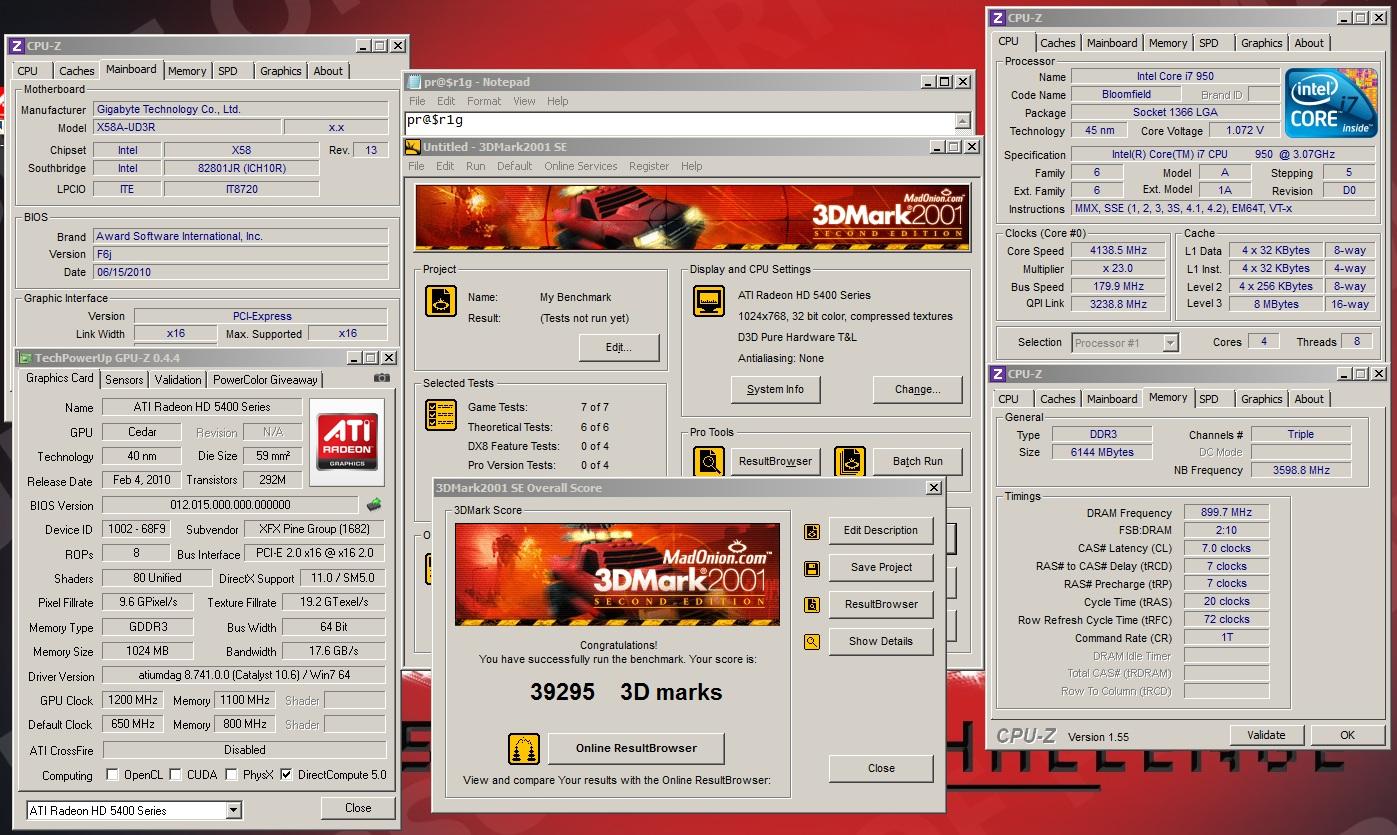Click the GPU Clock 1200 MHz field
This screenshot has height=835, width=1397.
[x=131, y=700]
